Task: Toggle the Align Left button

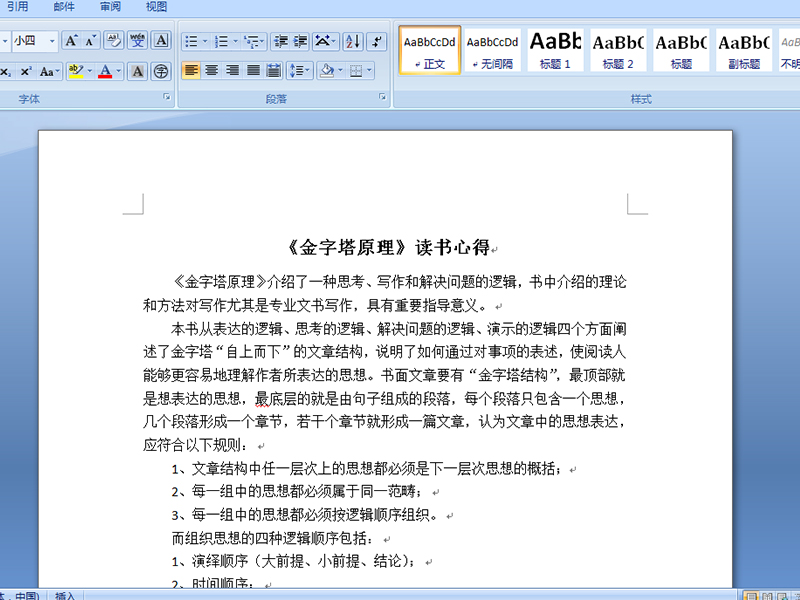Action: coord(191,71)
